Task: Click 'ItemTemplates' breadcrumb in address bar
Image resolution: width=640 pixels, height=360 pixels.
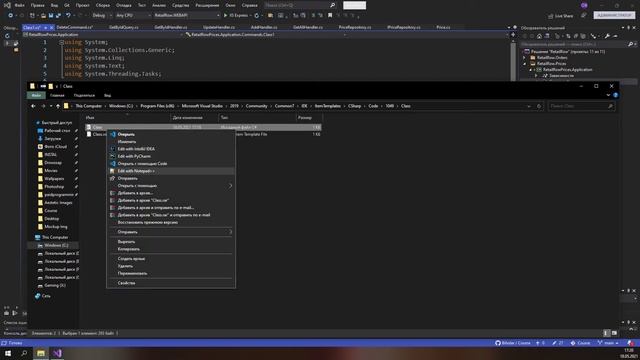Action: point(327,106)
